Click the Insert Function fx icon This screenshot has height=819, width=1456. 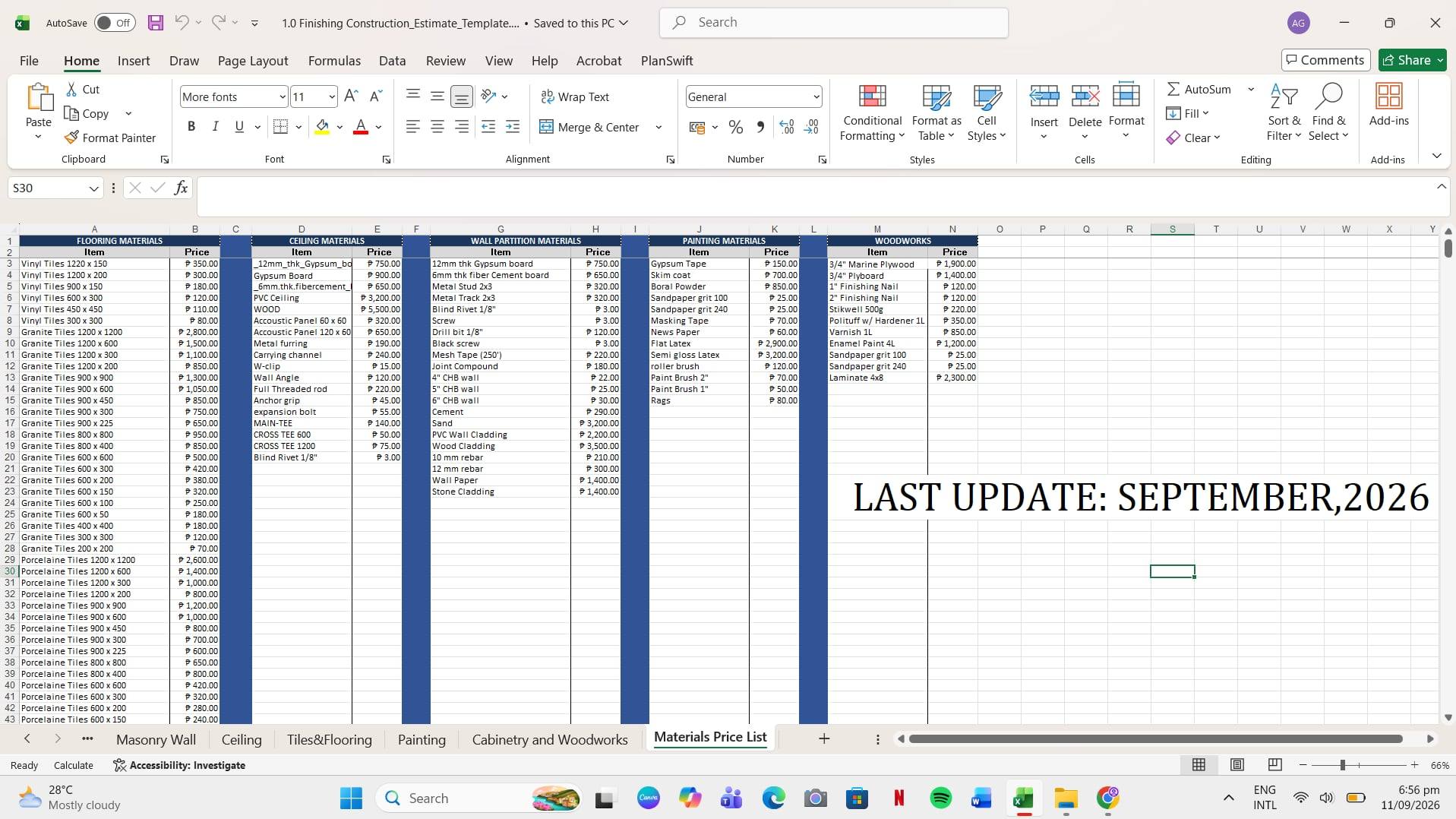(181, 188)
